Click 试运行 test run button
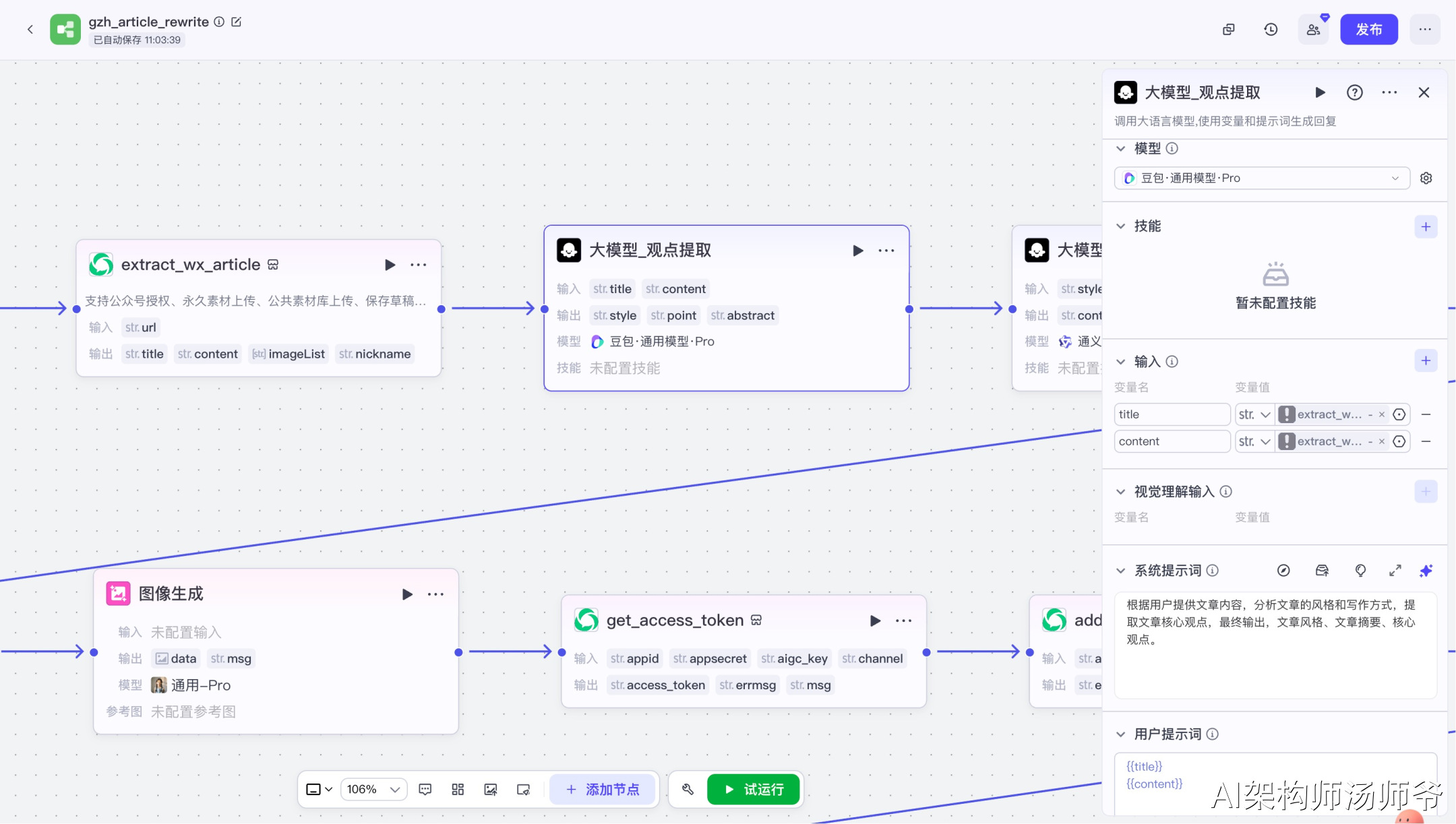 click(754, 789)
